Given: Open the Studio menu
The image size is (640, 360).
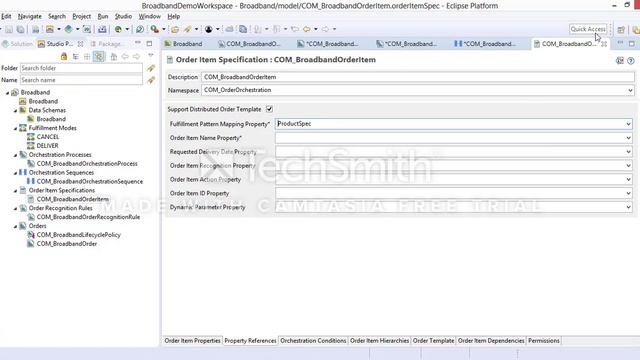Looking at the screenshot, I should pos(123,16).
